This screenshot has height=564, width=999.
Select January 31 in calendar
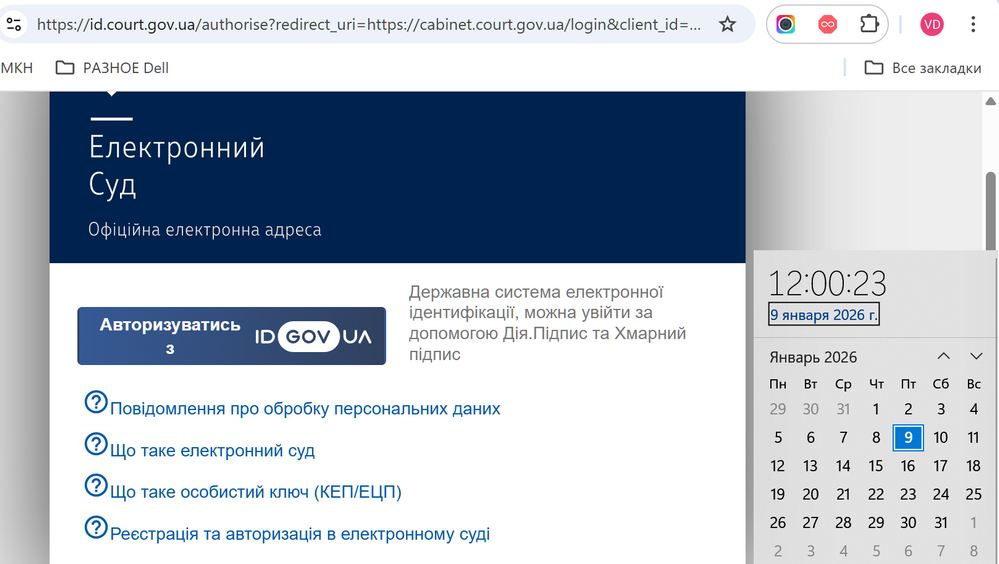(x=940, y=523)
